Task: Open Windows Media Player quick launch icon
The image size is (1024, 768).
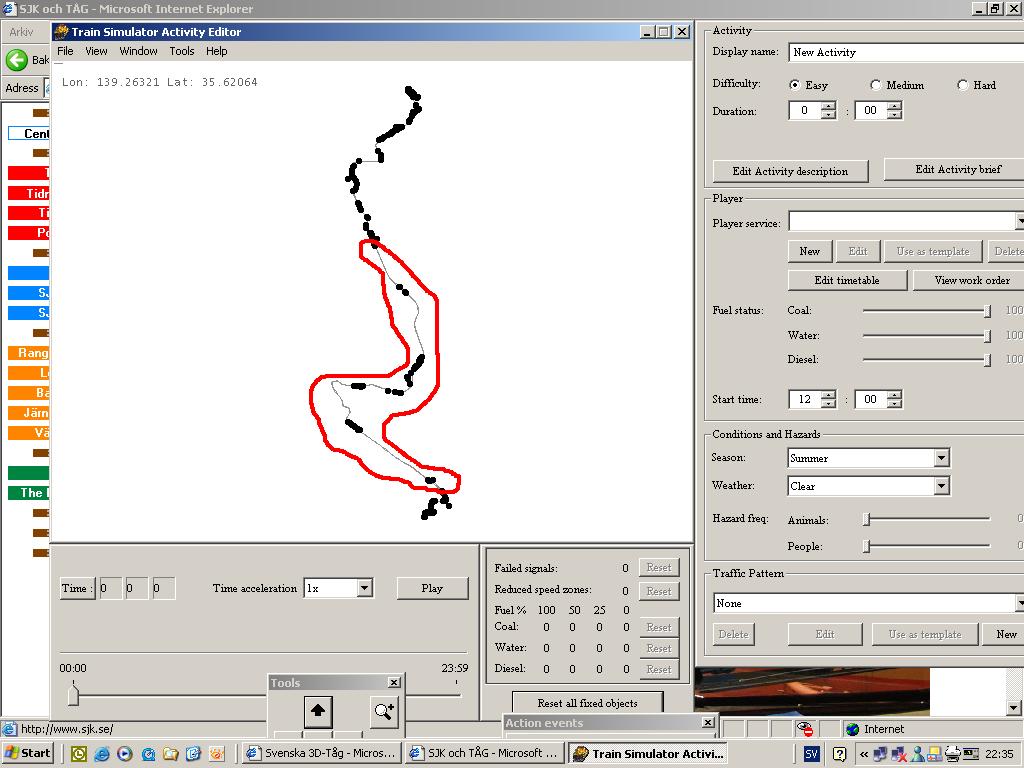Action: coord(125,754)
